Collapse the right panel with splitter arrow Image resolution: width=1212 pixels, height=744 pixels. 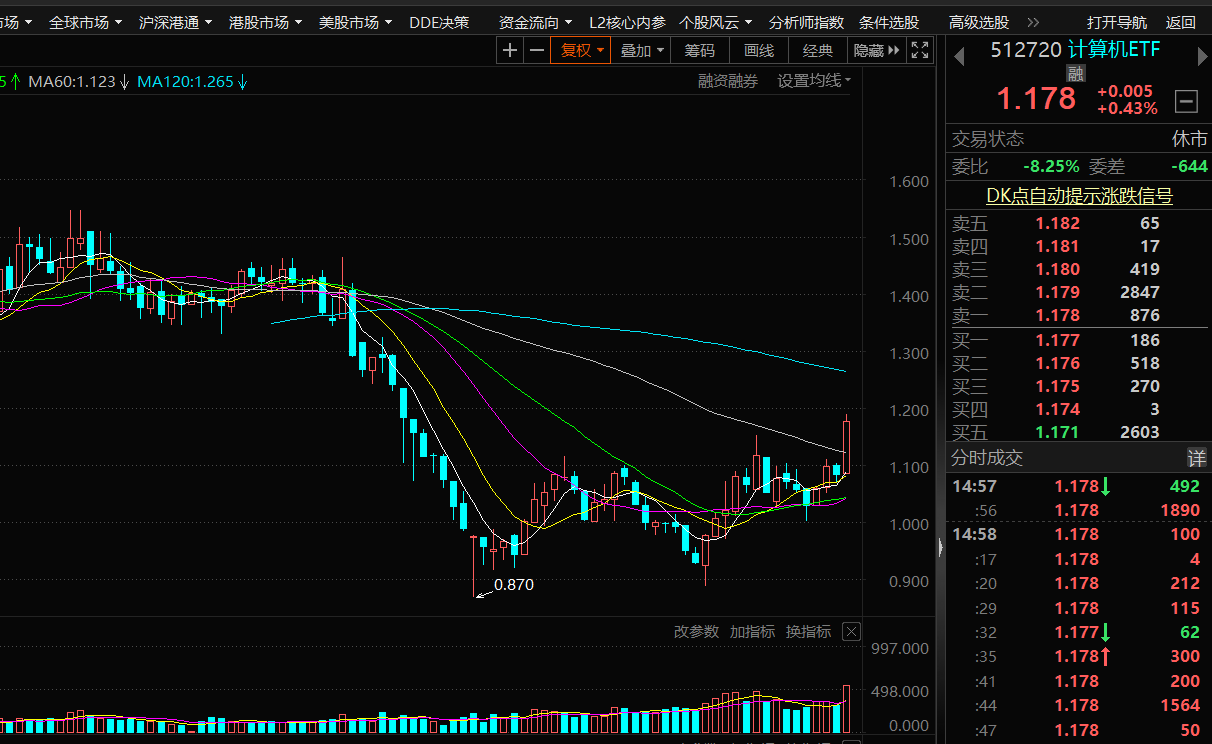click(x=940, y=547)
